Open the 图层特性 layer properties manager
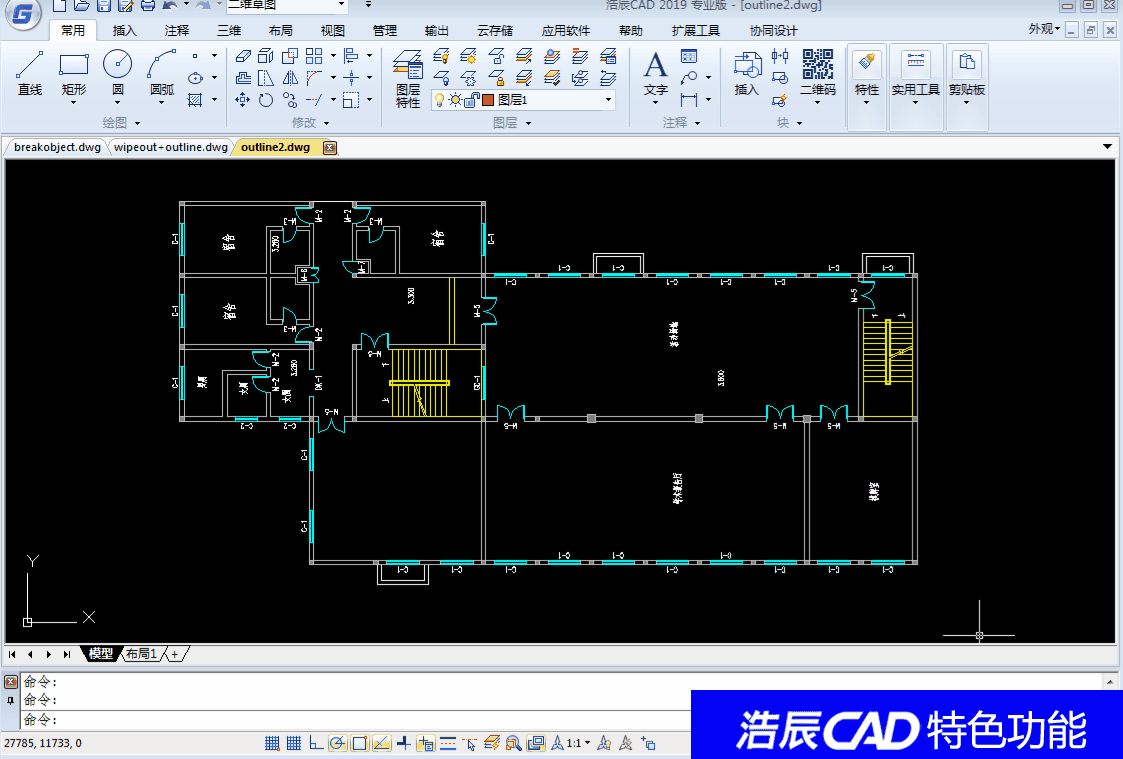Viewport: 1123px width, 759px height. click(x=408, y=79)
